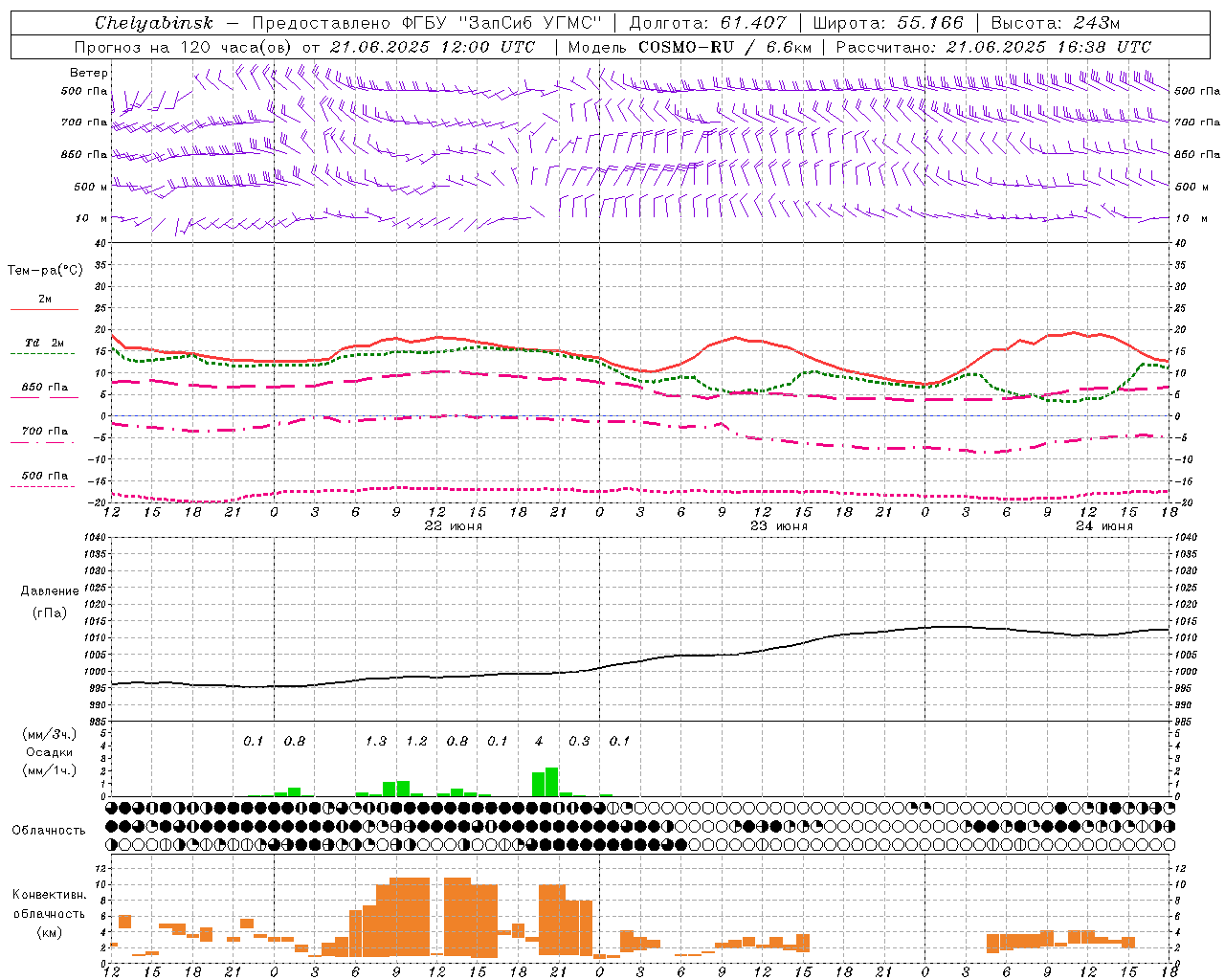The height and width of the screenshot is (980, 1225).
Task: Click the '(мм/3ч.)' precipitation unit label
Action: coord(49,734)
